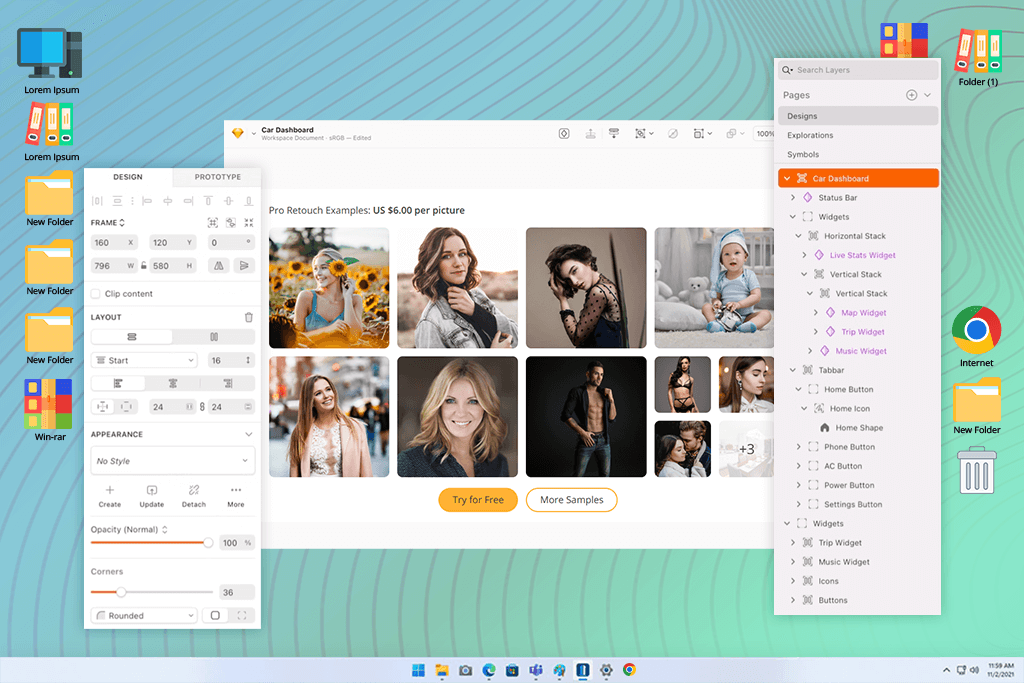Click the mask tool icon in toolbar
Screen dimensions: 1024x683
coord(673,134)
